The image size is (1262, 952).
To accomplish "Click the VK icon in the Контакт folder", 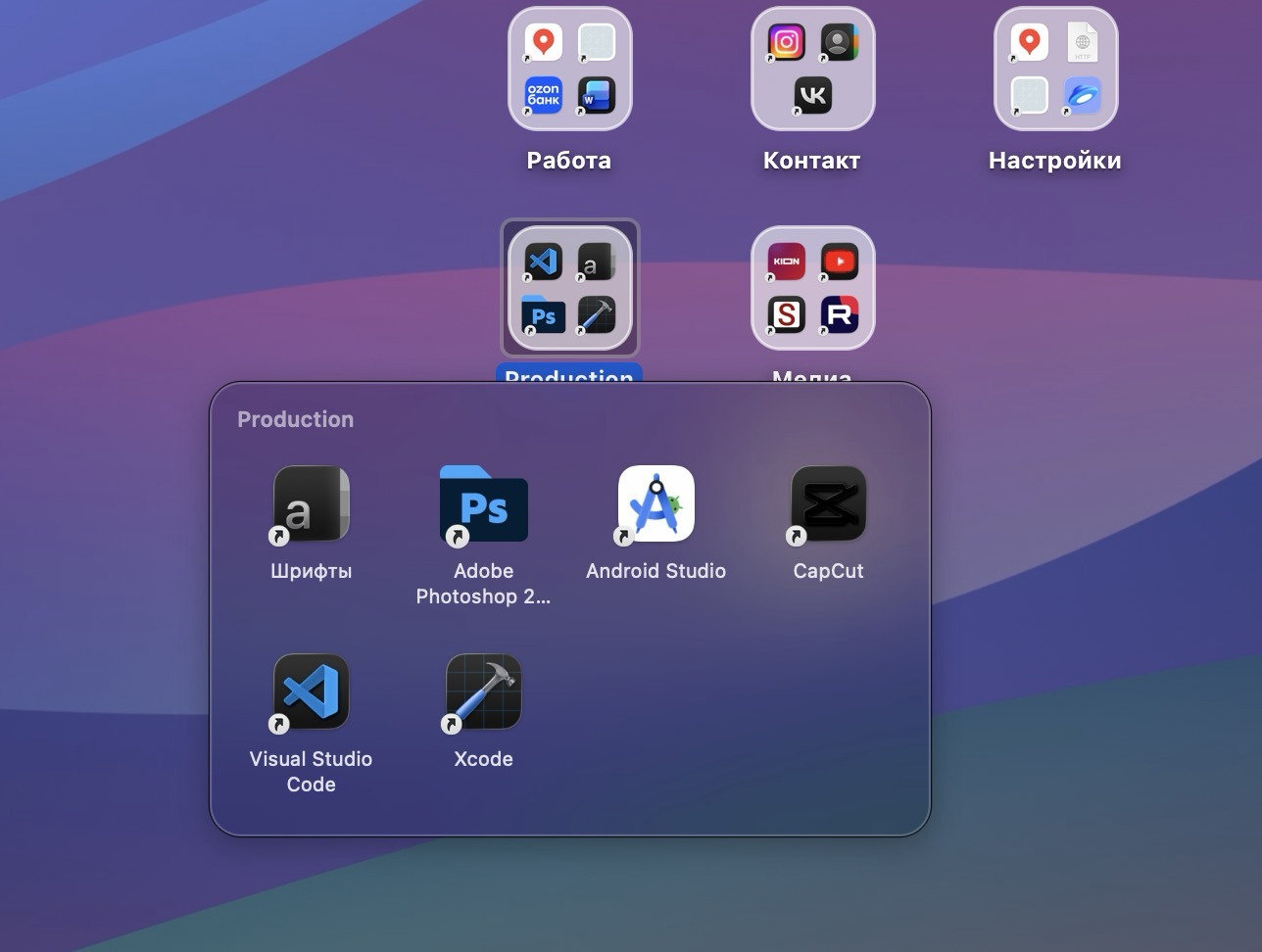I will [x=812, y=95].
